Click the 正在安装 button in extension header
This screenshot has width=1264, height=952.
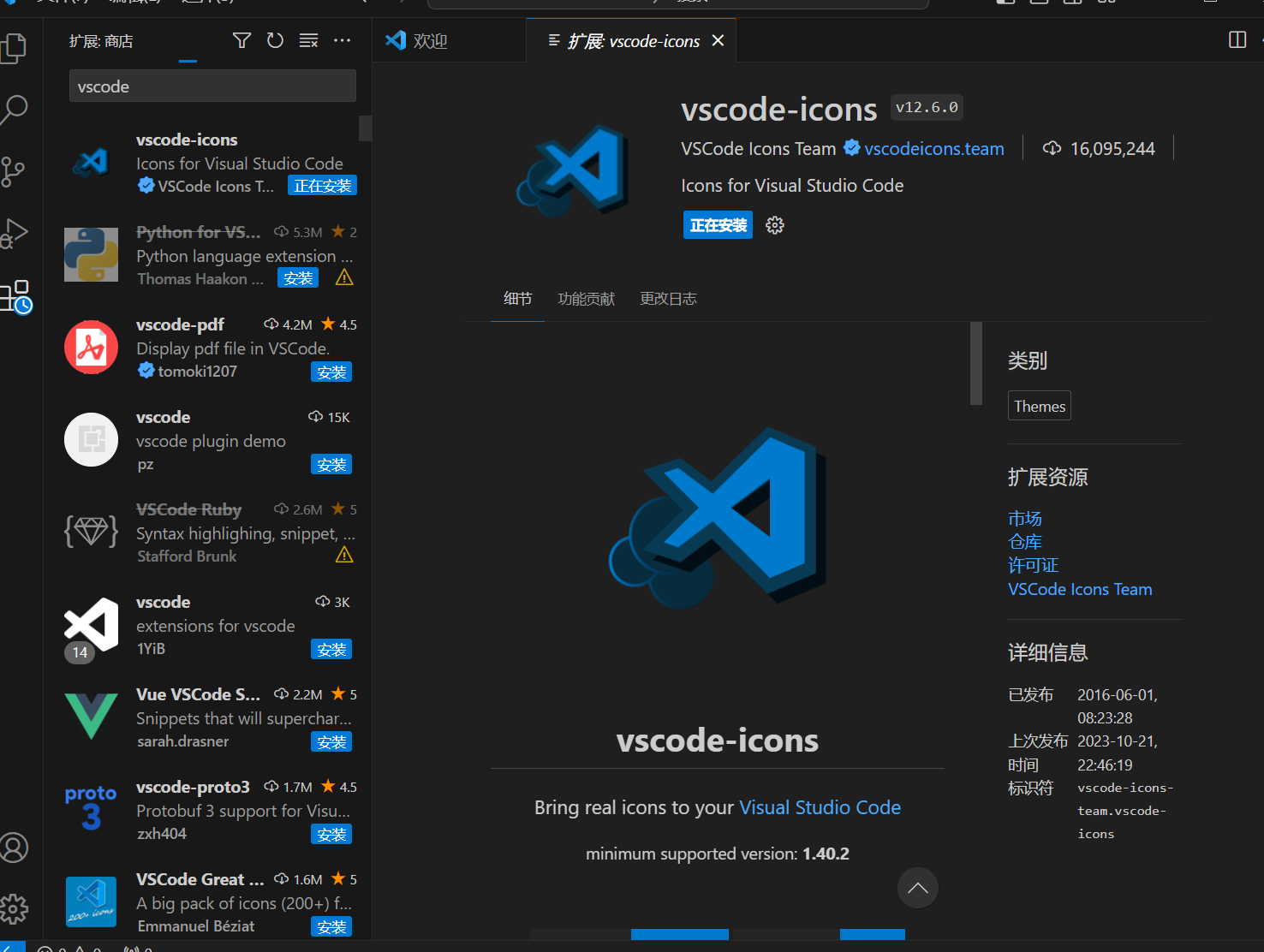718,225
